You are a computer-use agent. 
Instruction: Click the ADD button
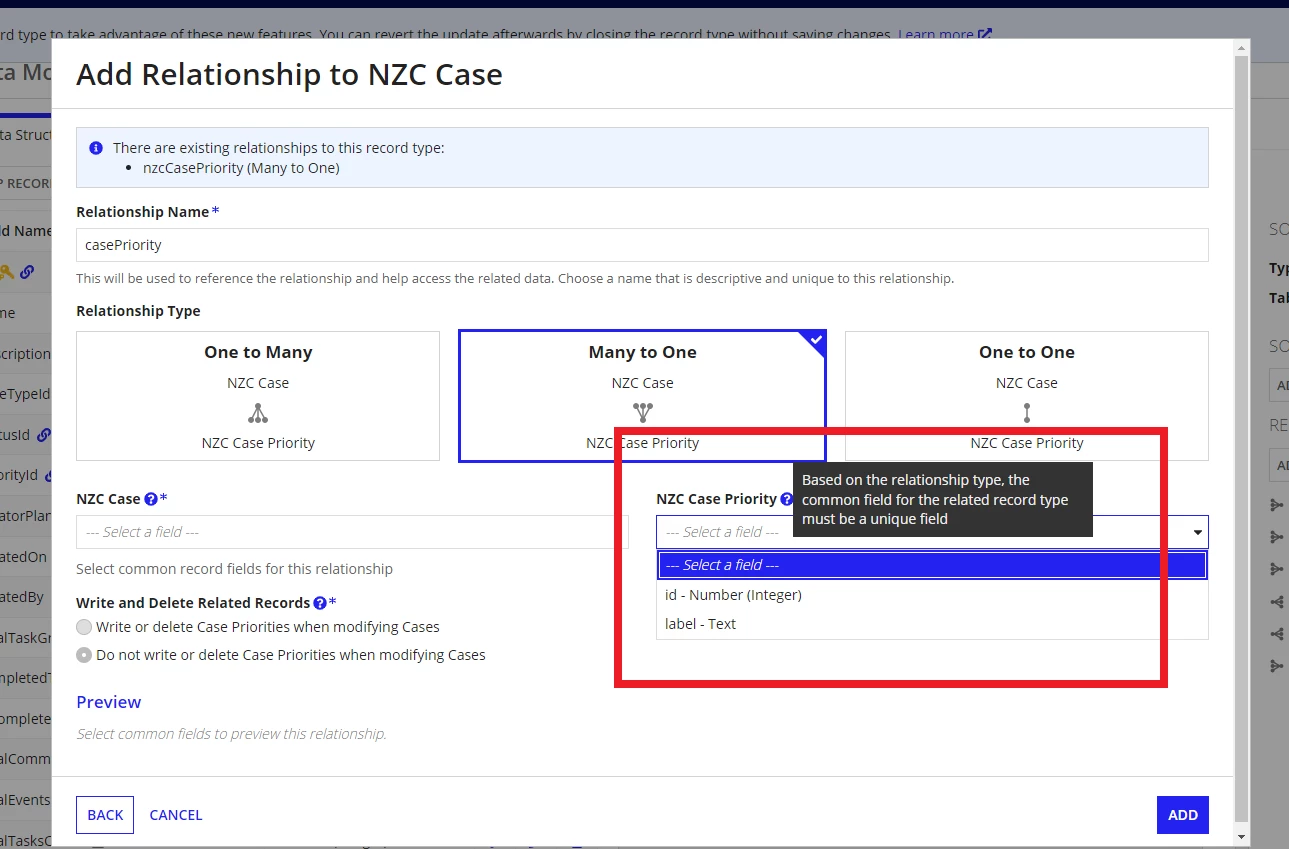1183,815
